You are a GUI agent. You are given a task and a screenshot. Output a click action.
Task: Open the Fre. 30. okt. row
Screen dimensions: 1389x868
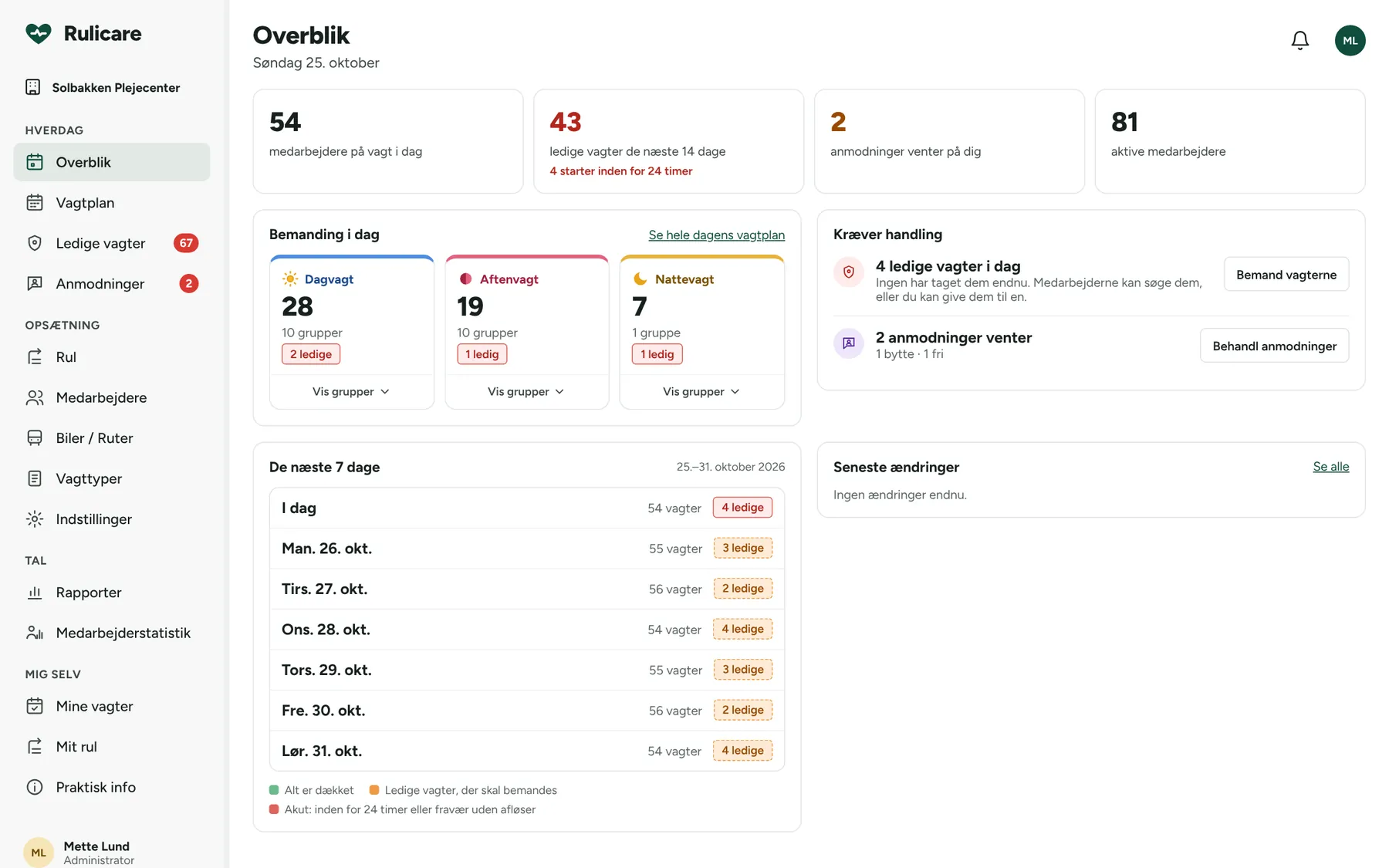(527, 710)
